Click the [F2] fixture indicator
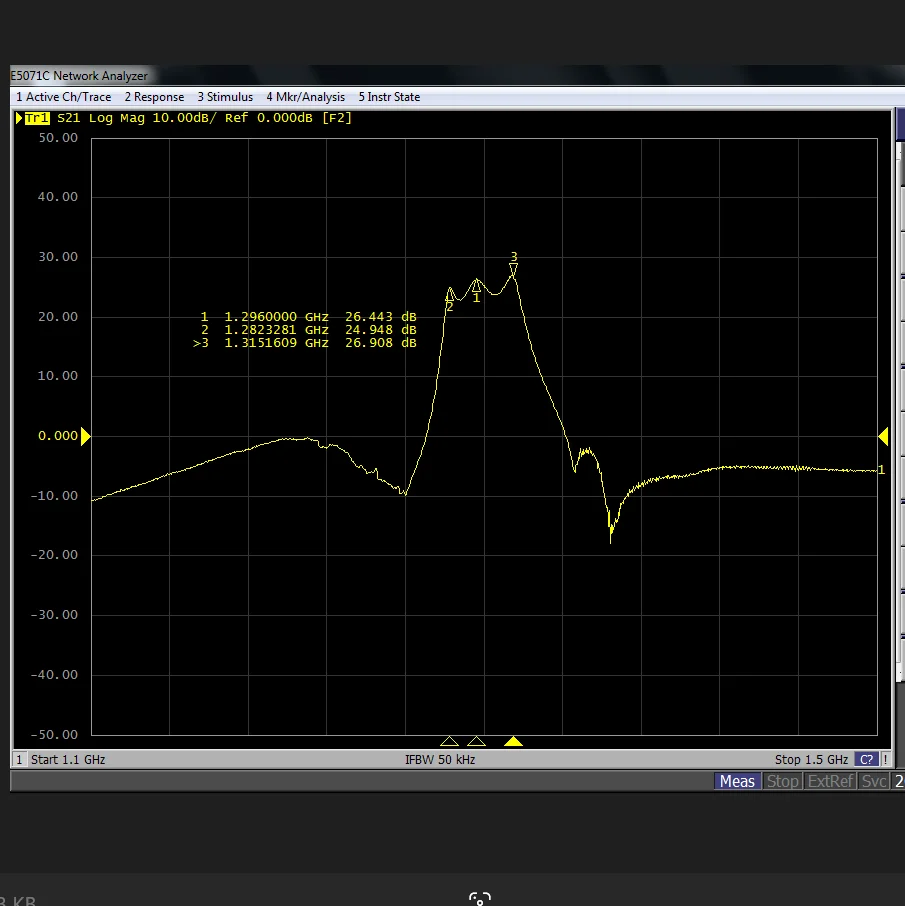Image resolution: width=905 pixels, height=906 pixels. point(337,118)
